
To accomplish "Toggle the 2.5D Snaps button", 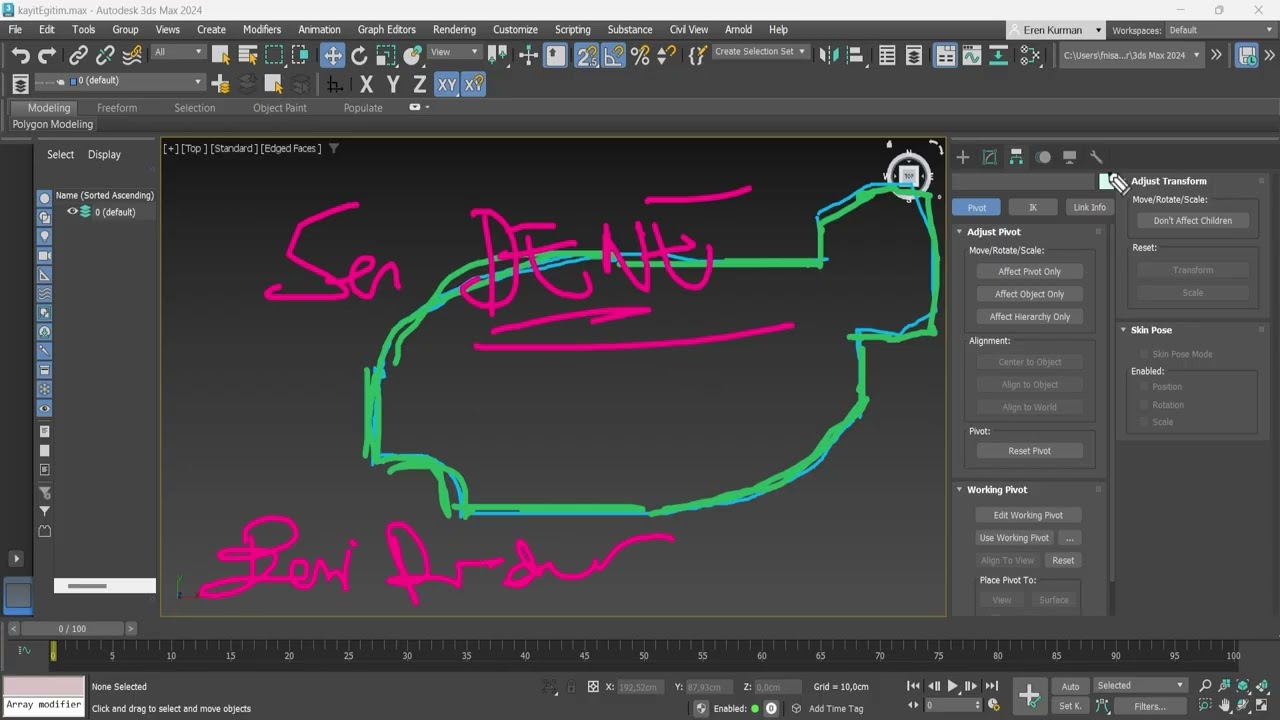I will 587,55.
